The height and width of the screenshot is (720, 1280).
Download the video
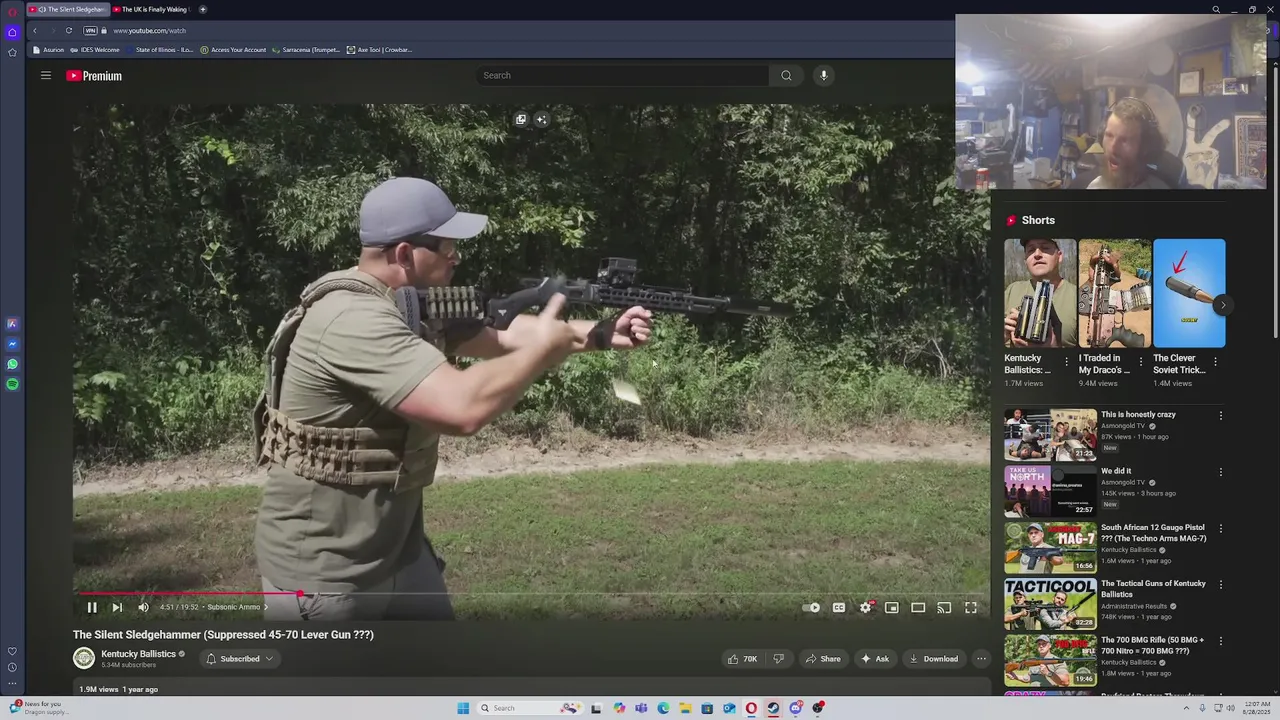(933, 659)
